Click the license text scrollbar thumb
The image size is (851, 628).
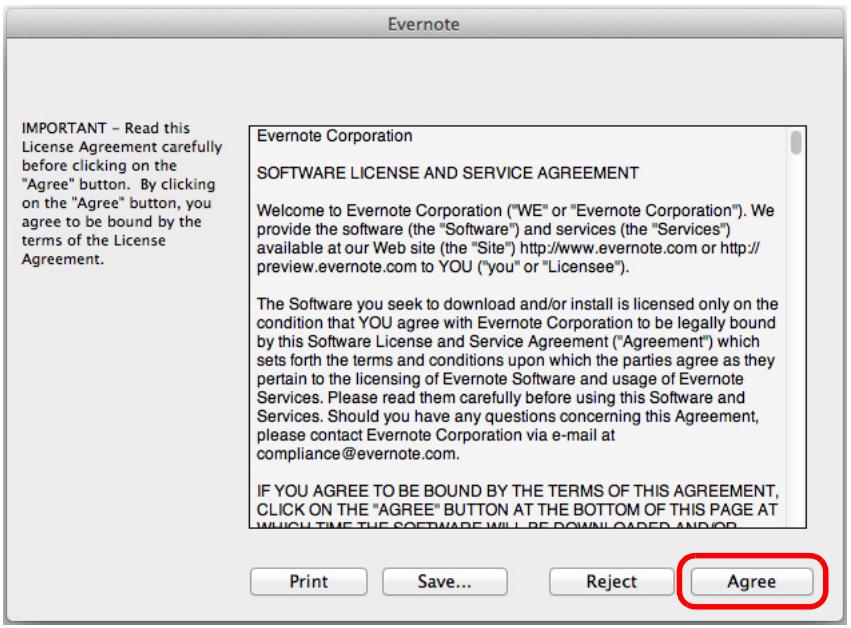click(x=796, y=143)
